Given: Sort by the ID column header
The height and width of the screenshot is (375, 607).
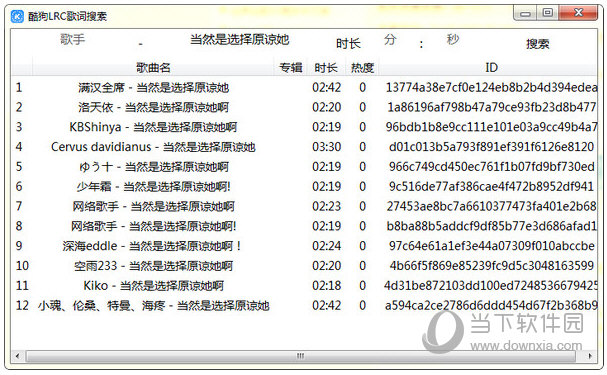Looking at the screenshot, I should pos(491,68).
